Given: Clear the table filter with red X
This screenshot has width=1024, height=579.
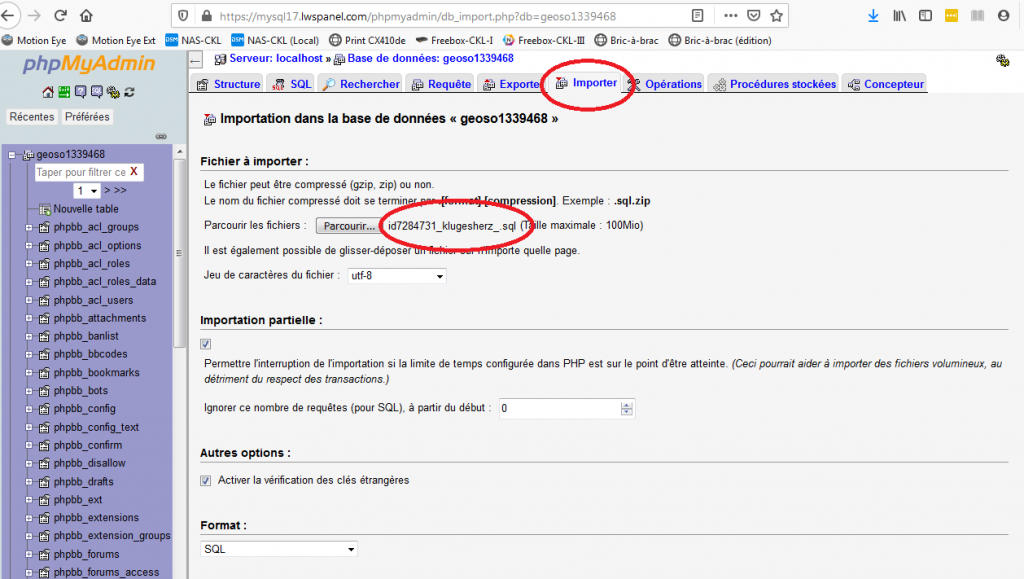Looking at the screenshot, I should [134, 172].
